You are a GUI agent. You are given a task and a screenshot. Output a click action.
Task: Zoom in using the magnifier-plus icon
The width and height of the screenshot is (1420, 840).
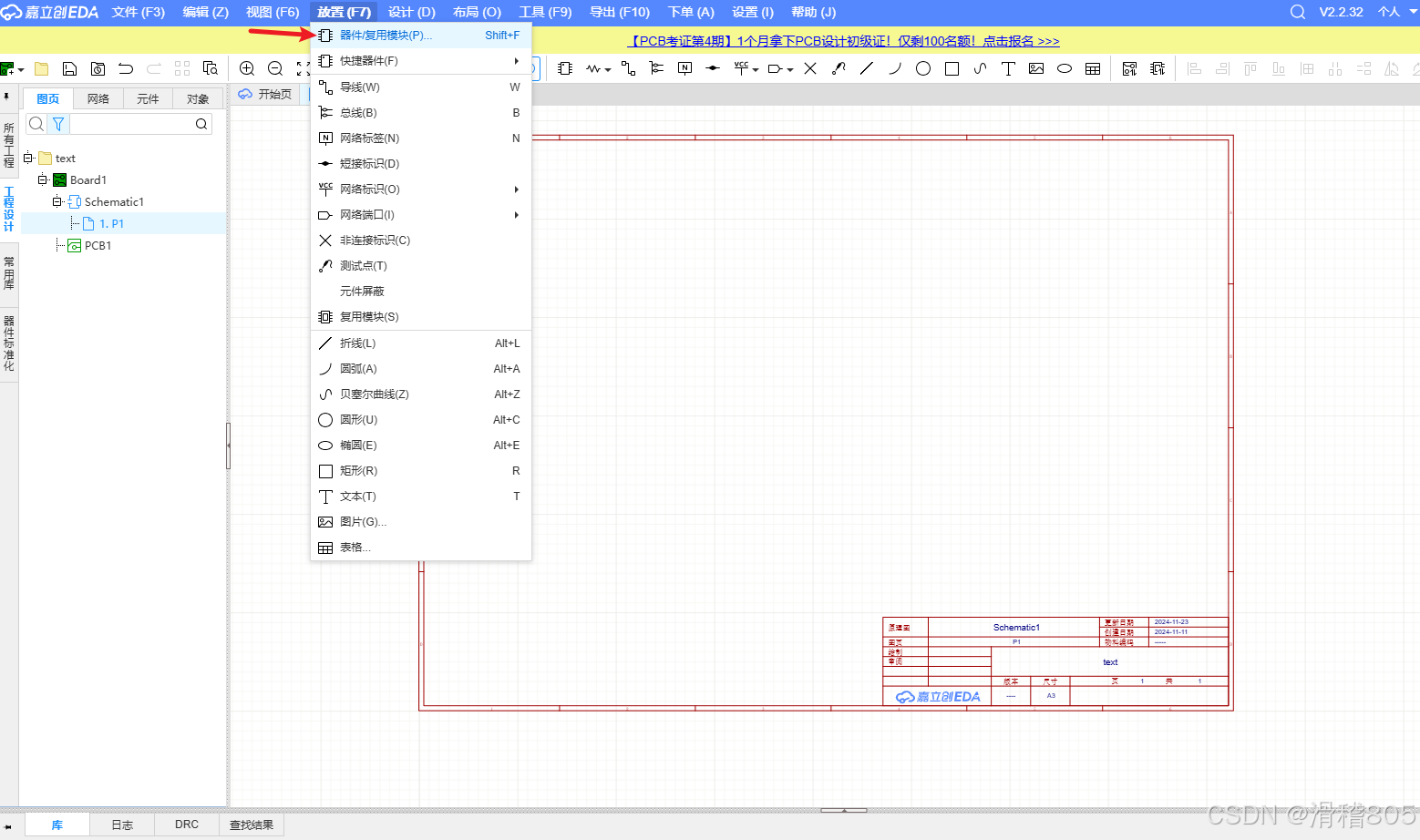(x=247, y=68)
